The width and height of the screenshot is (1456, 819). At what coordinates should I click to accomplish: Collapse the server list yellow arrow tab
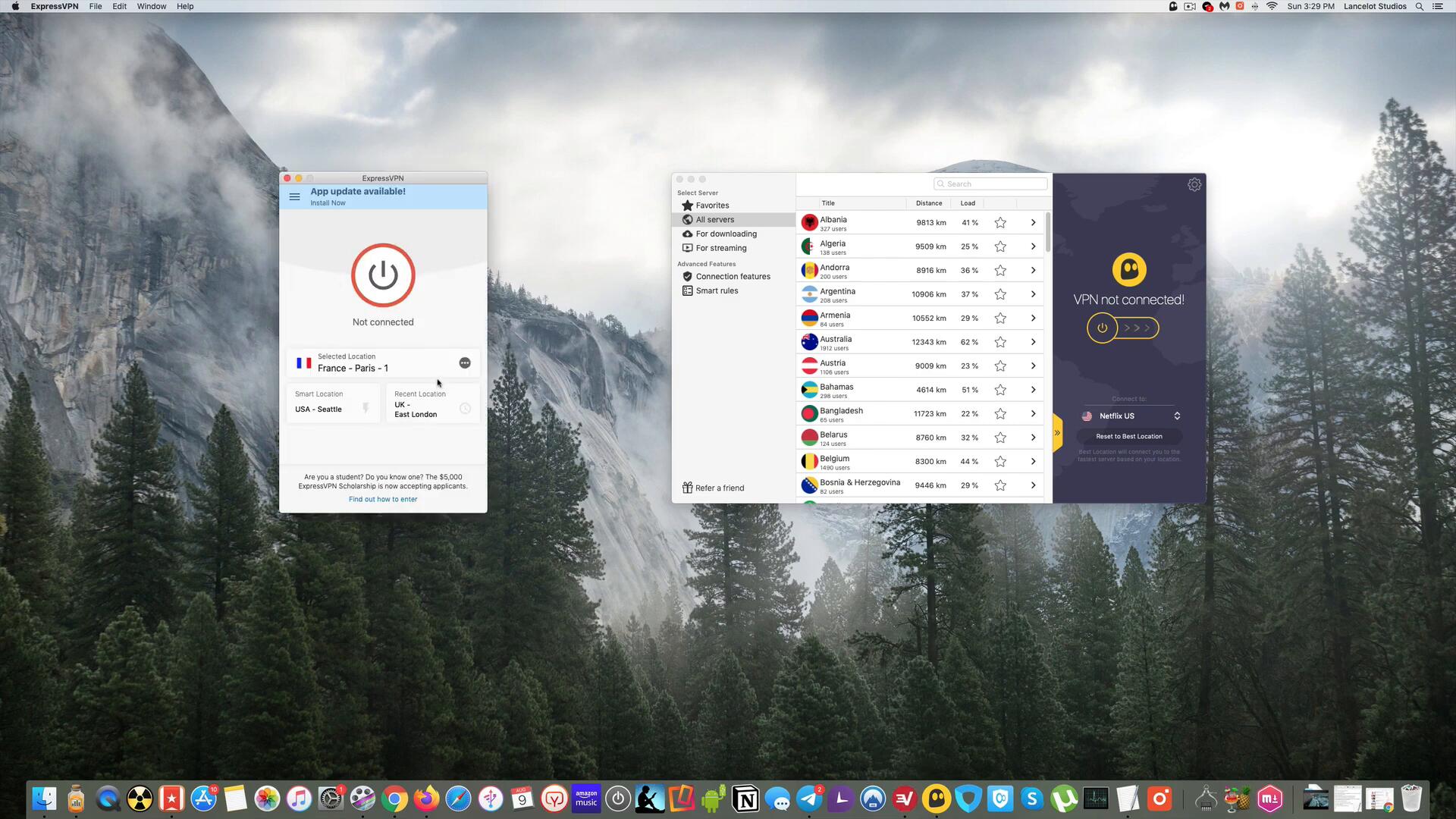tap(1057, 432)
